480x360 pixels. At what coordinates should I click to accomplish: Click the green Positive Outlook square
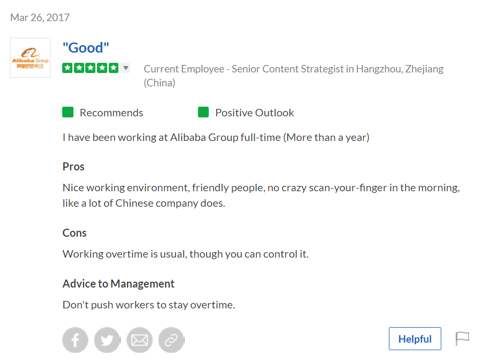203,112
